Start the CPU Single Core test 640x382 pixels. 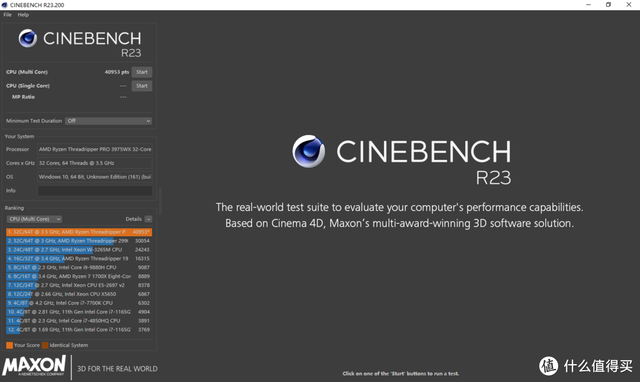(x=142, y=86)
